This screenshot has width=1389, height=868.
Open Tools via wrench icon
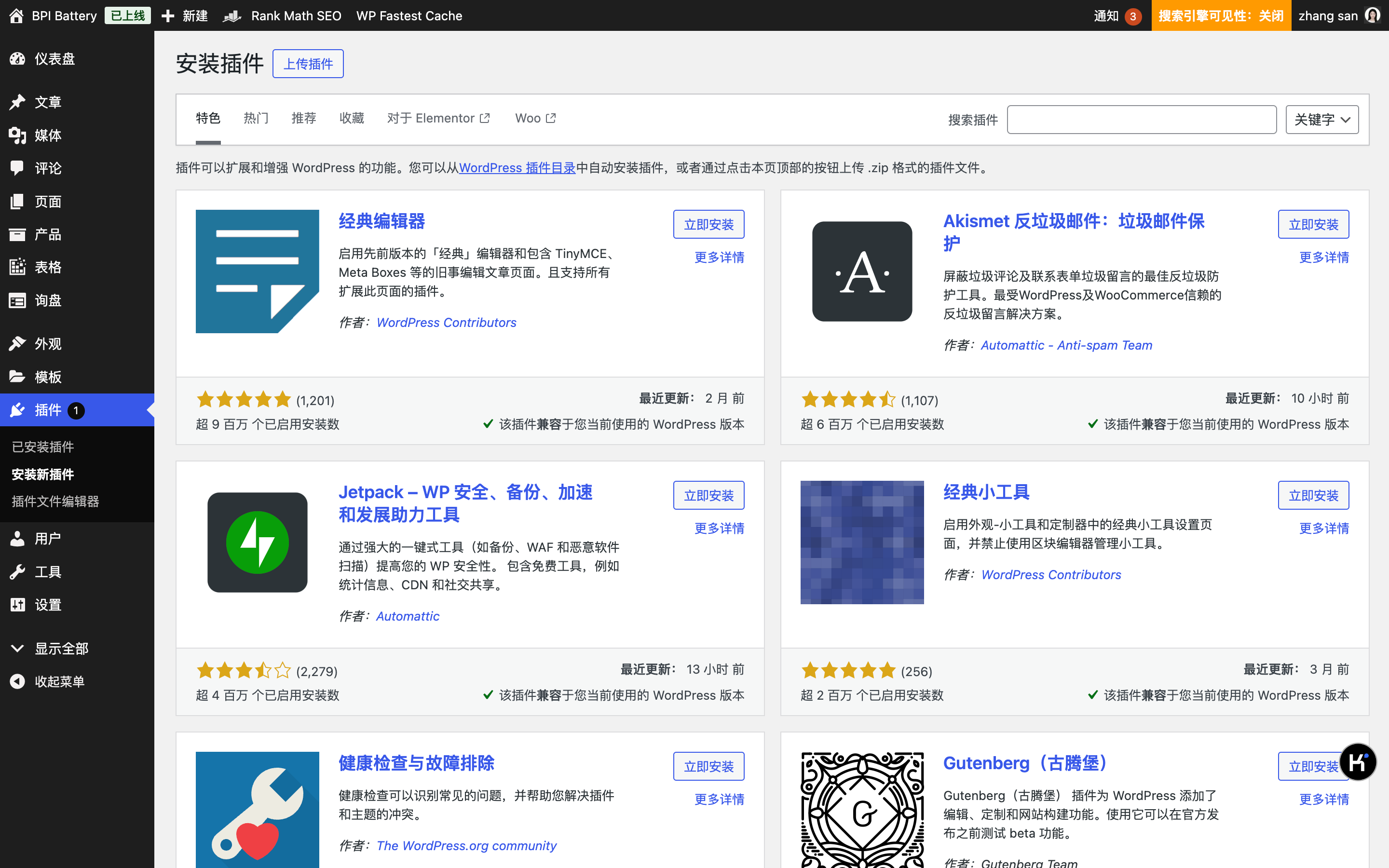tap(17, 572)
